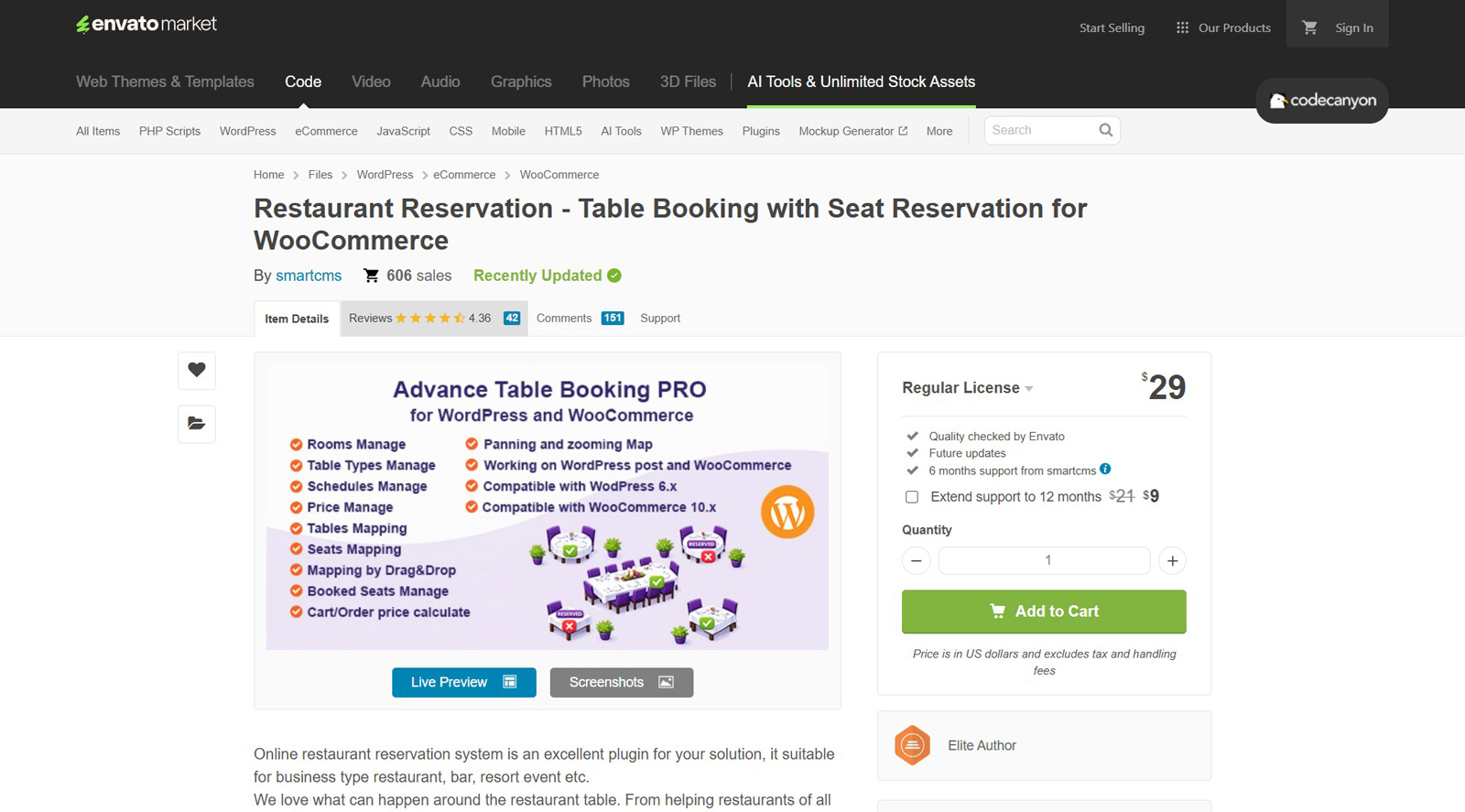Click the Start Selling link
Screen dimensions: 1465x812
point(1112,27)
